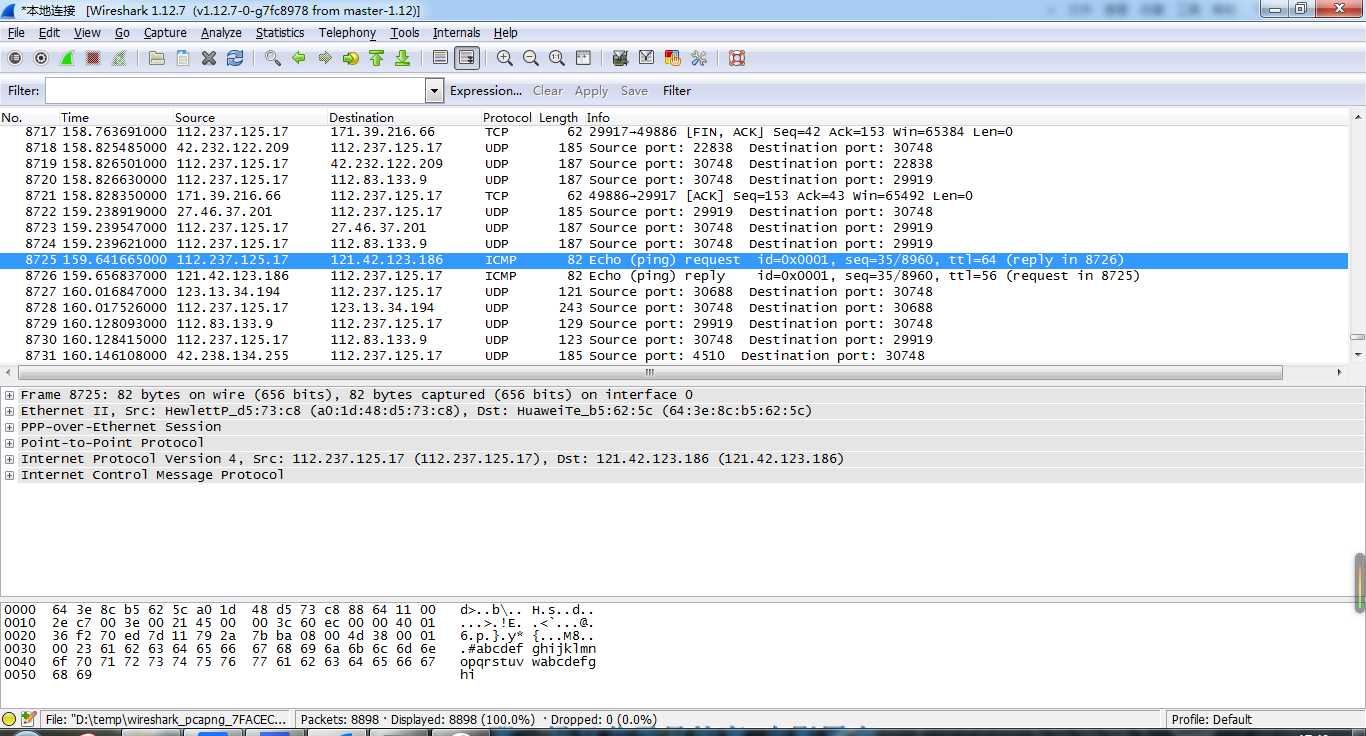Select packet 8731 UDP port 4510 row
The image size is (1366, 736).
pos(675,356)
